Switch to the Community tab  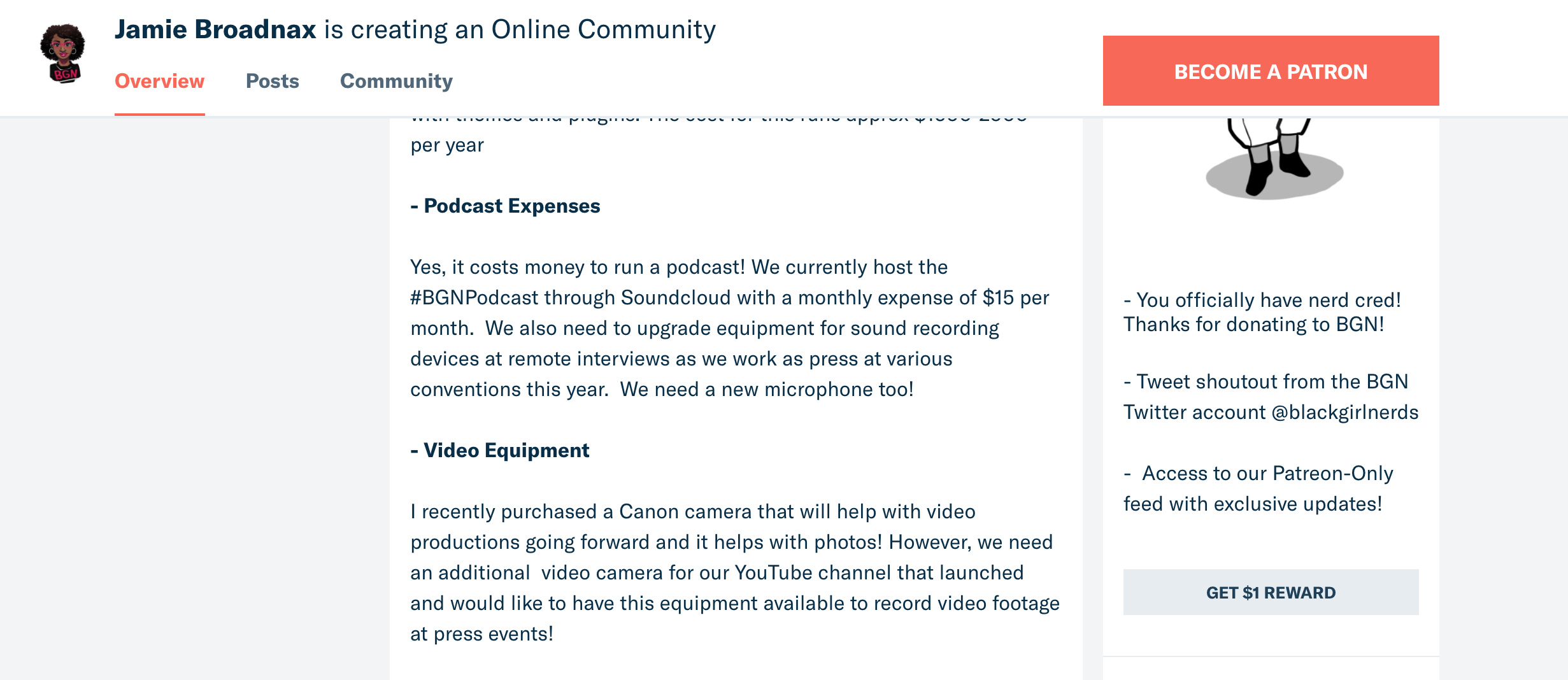point(396,81)
